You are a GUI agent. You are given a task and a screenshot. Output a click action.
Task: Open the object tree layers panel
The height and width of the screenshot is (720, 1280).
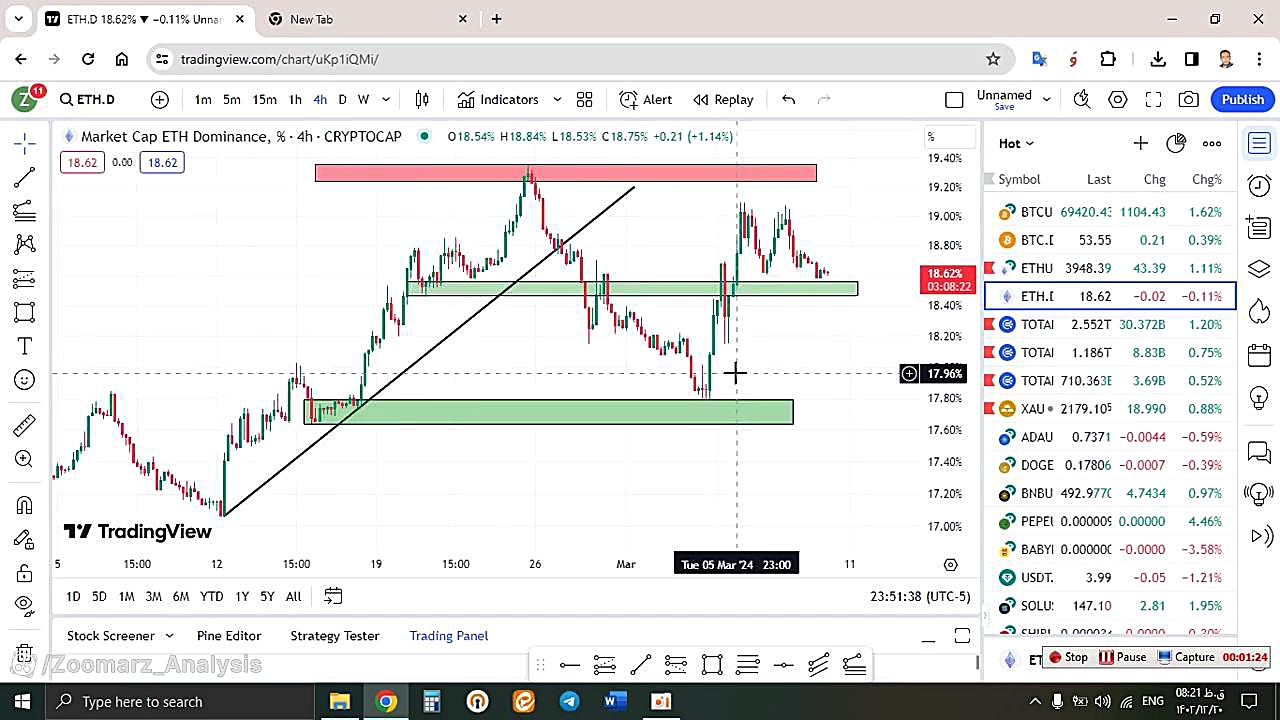(1259, 269)
